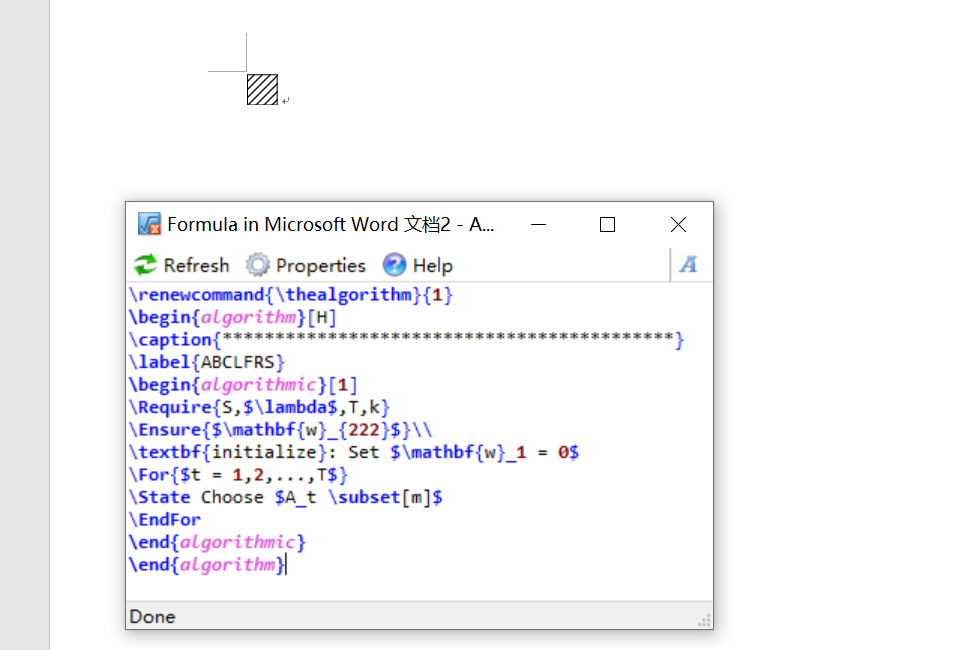The height and width of the screenshot is (650, 974).
Task: Minimize the Formula editor window
Action: (x=539, y=224)
